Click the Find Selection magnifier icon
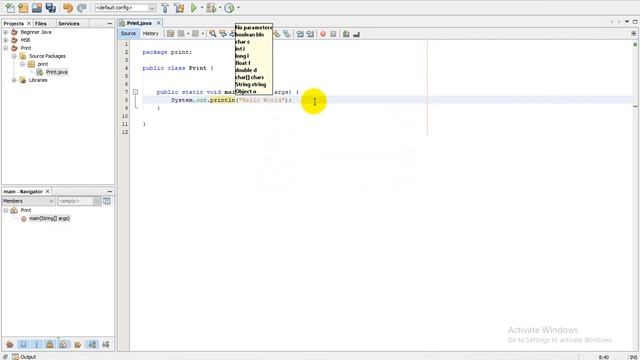 click(x=213, y=34)
